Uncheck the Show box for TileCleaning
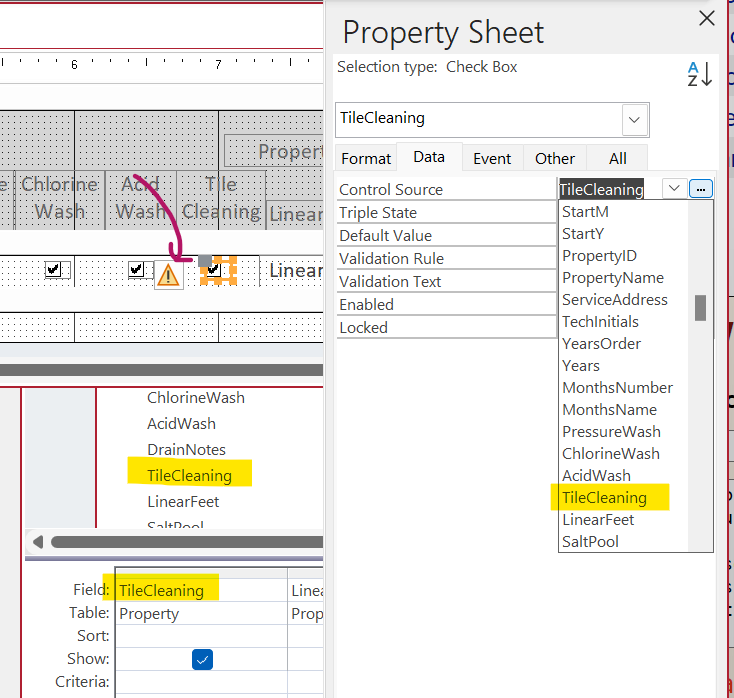 pos(202,659)
